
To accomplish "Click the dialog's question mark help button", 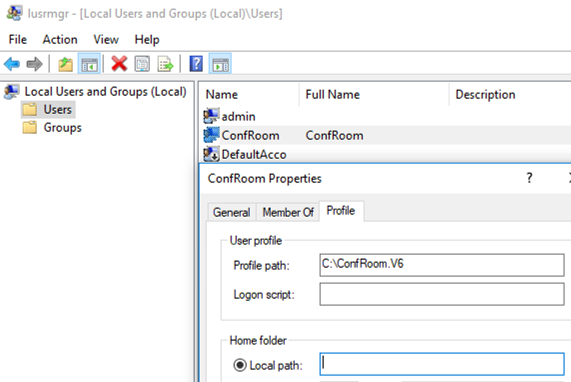I will point(529,178).
